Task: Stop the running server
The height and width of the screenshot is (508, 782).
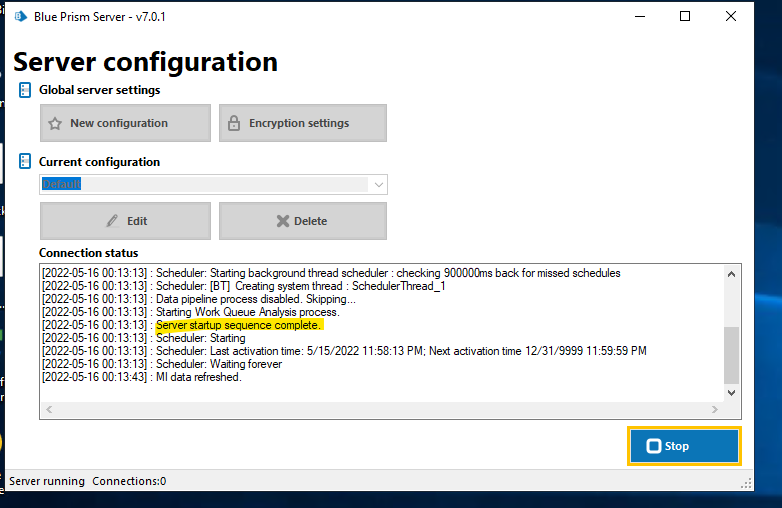Action: click(x=684, y=446)
